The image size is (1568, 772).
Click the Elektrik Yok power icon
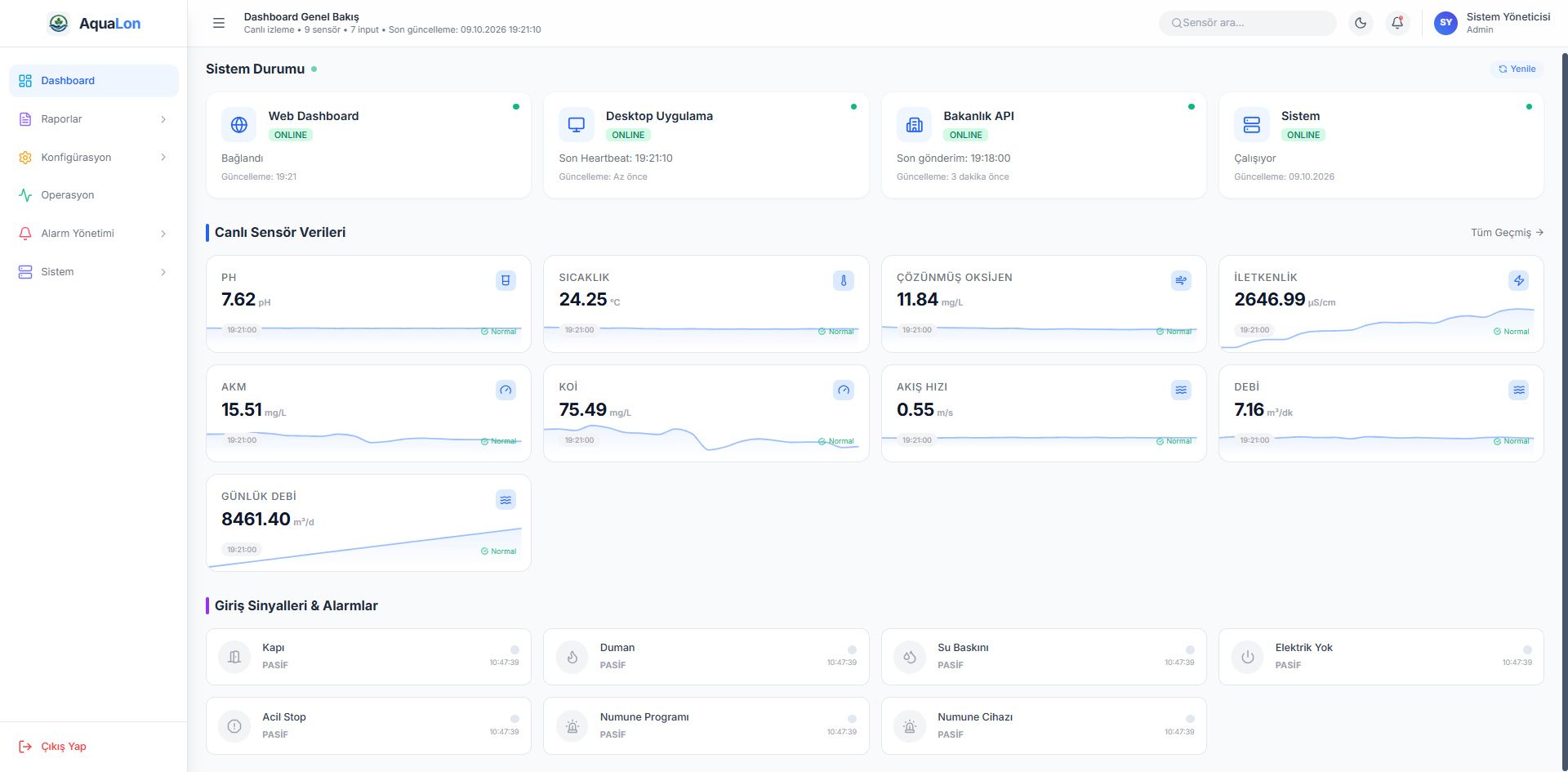(x=1248, y=657)
